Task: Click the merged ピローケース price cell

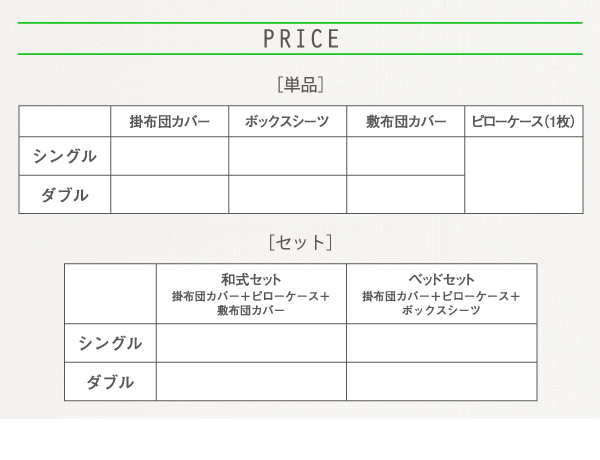Action: tap(523, 175)
